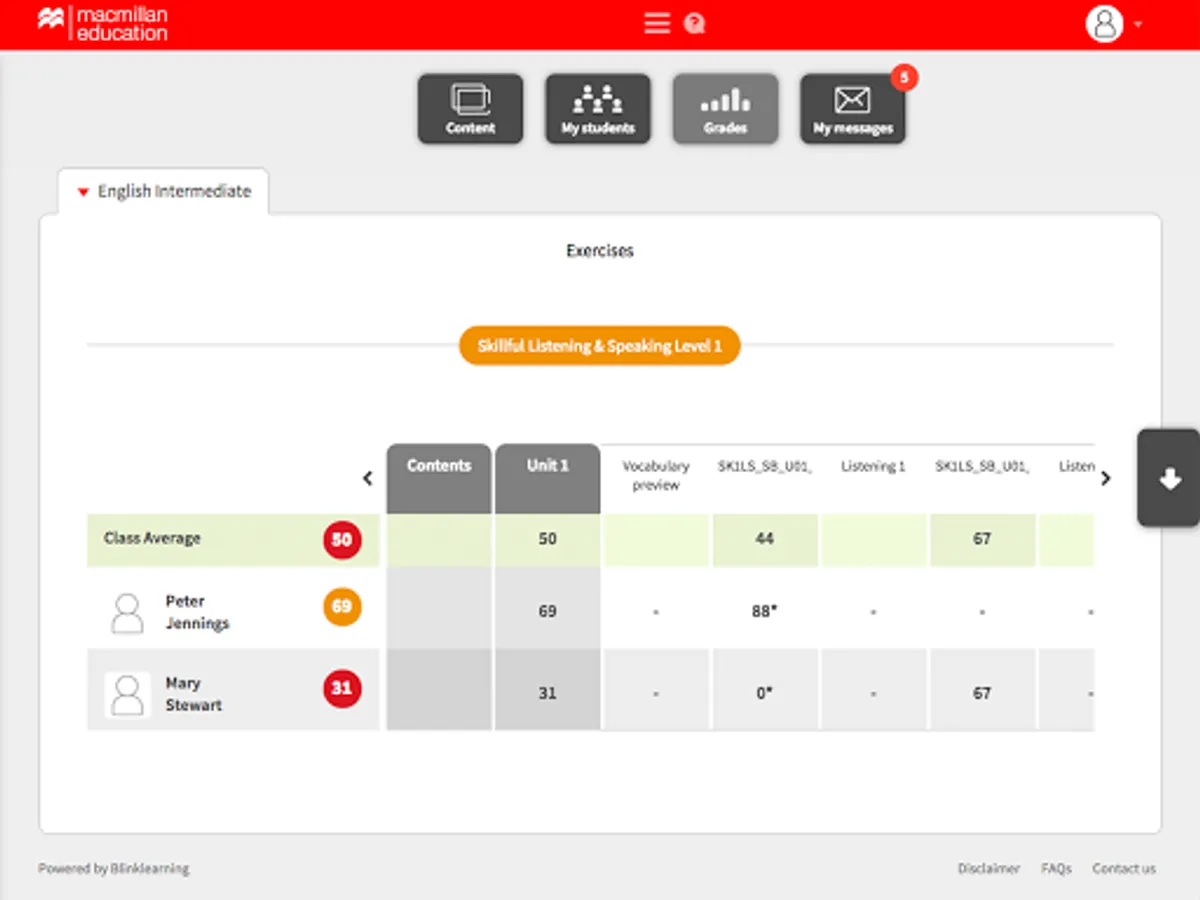Image resolution: width=1200 pixels, height=900 pixels.
Task: Select the Contents column tab
Action: pyautogui.click(x=439, y=478)
